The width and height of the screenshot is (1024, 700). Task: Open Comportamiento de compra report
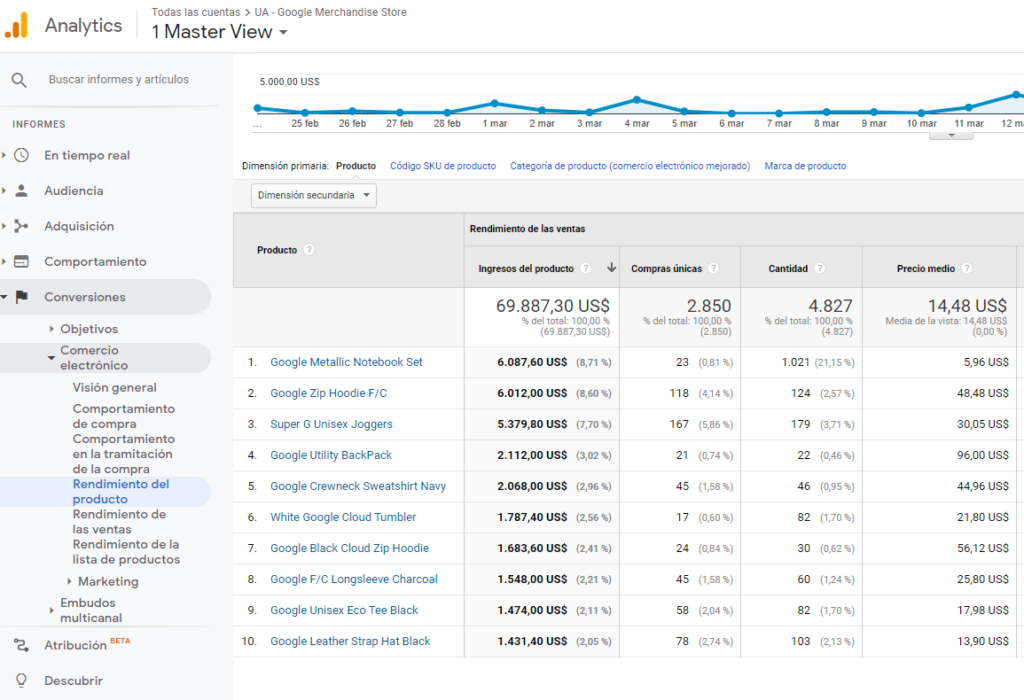point(123,416)
